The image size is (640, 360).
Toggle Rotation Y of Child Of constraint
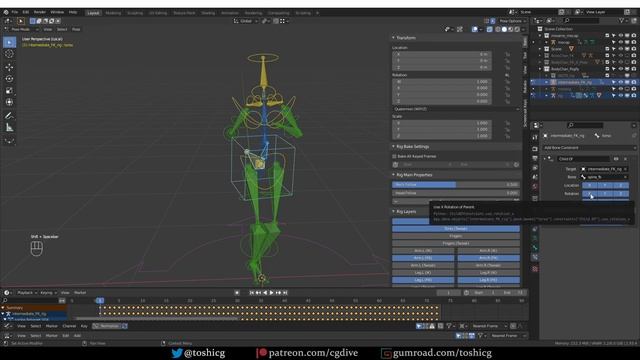coord(605,194)
